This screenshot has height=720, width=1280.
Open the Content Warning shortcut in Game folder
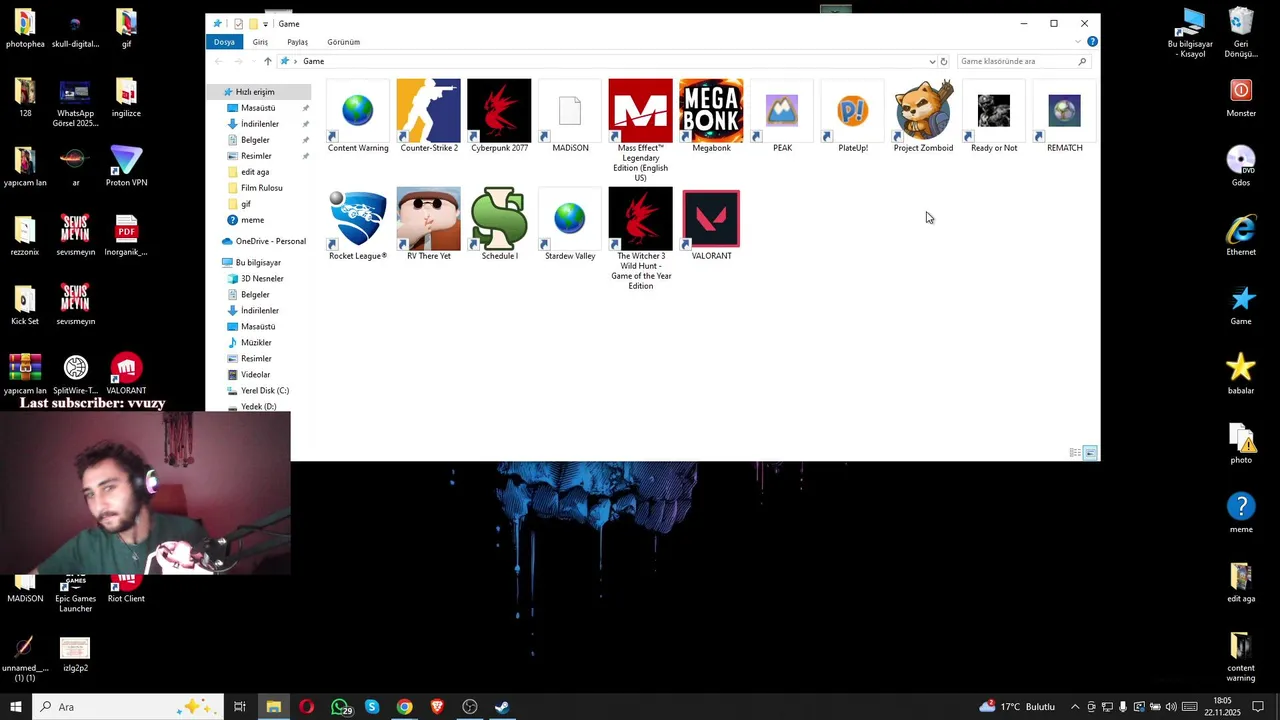358,116
